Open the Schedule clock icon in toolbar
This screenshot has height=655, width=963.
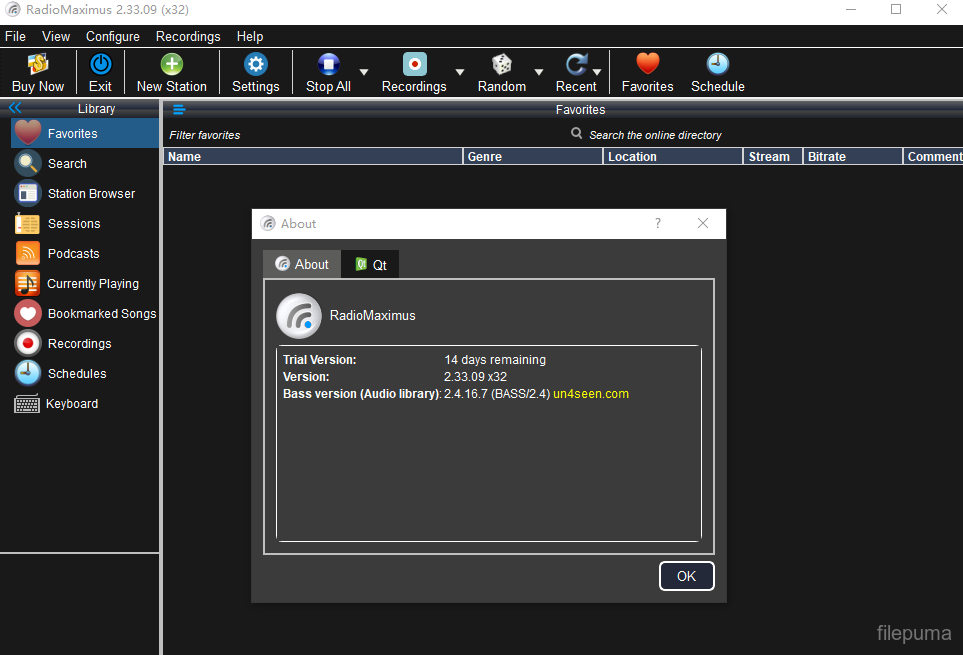coord(718,66)
